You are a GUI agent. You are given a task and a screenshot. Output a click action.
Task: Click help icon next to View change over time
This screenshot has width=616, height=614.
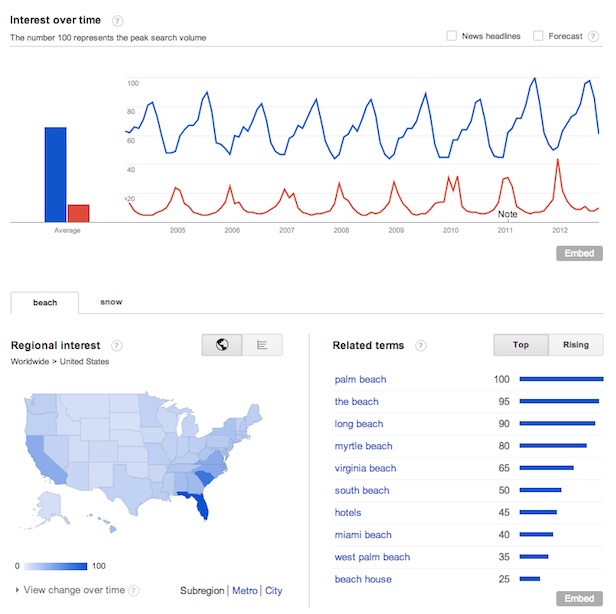(x=134, y=591)
